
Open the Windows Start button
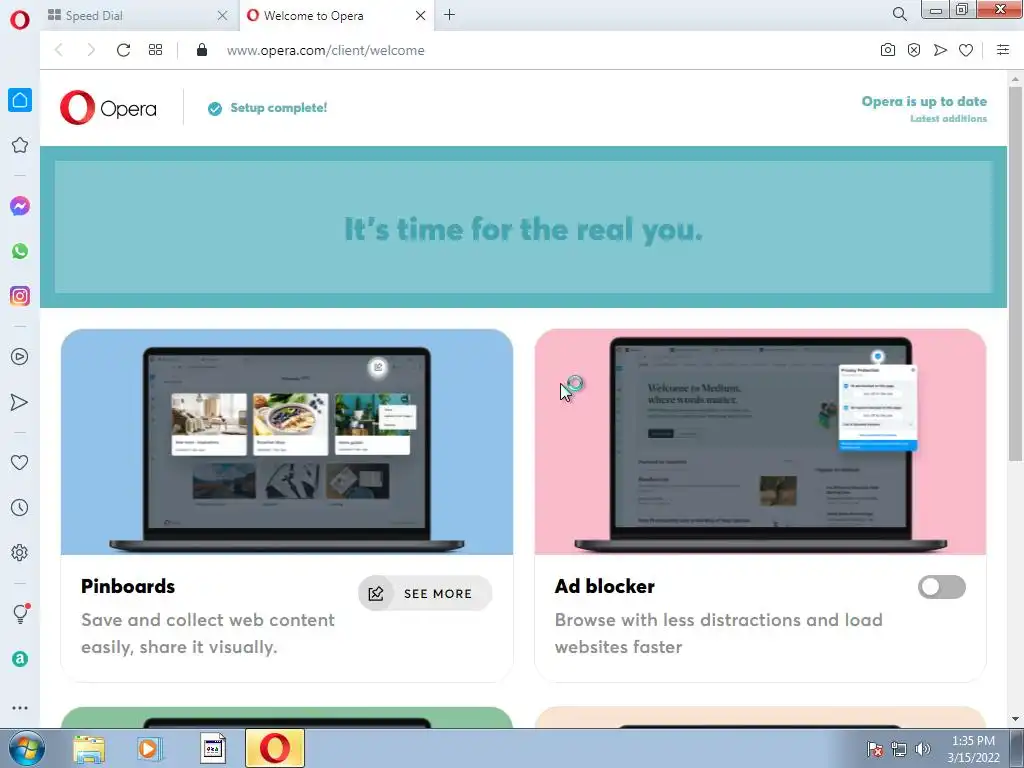[x=26, y=748]
